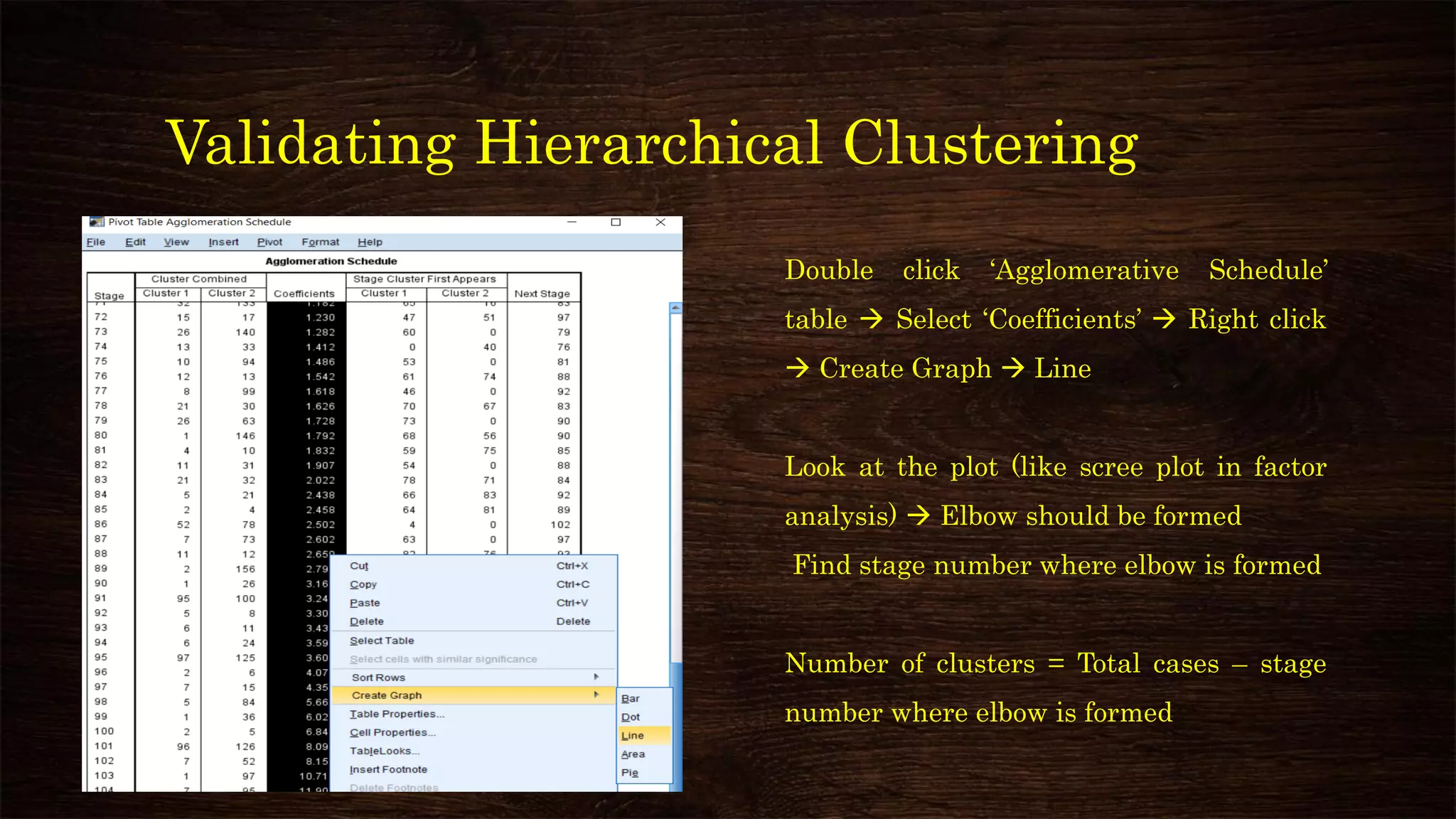Select coefficient cell 2.602
This screenshot has width=1456, height=819.
321,540
